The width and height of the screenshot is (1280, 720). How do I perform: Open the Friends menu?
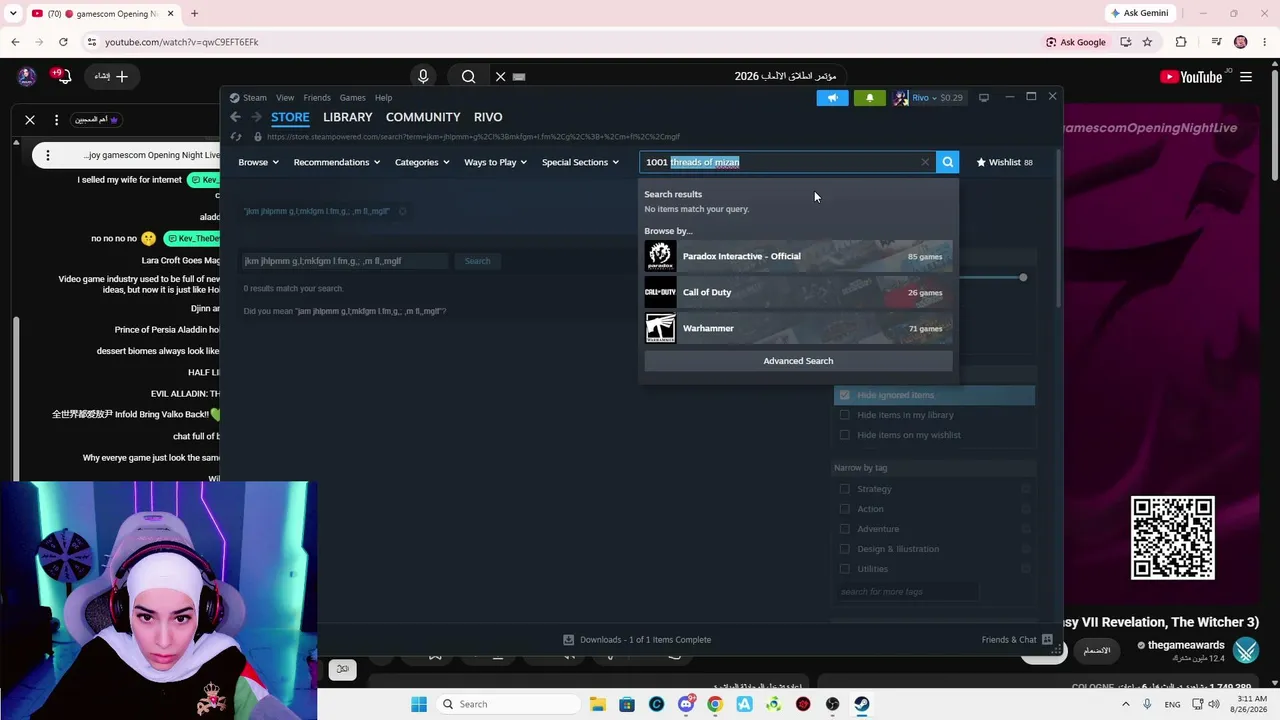click(317, 98)
